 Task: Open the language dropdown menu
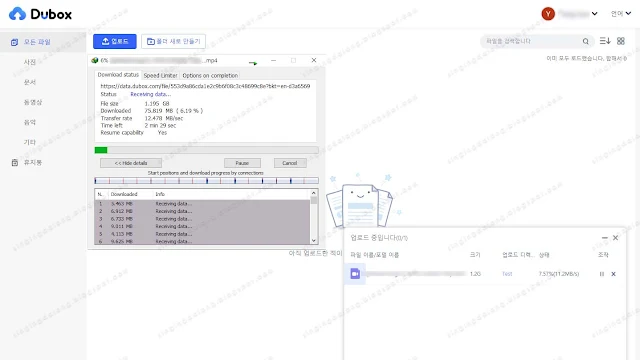[621, 14]
